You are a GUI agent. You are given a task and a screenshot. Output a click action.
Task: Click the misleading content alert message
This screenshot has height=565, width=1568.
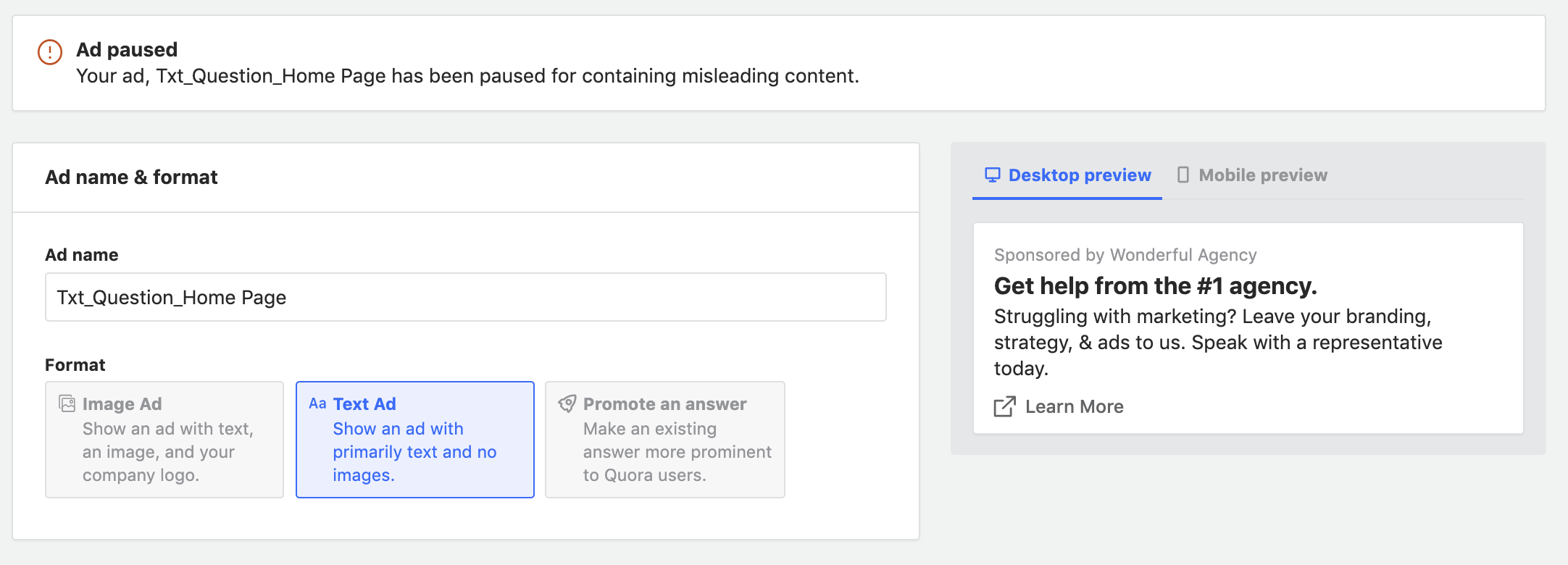[467, 76]
